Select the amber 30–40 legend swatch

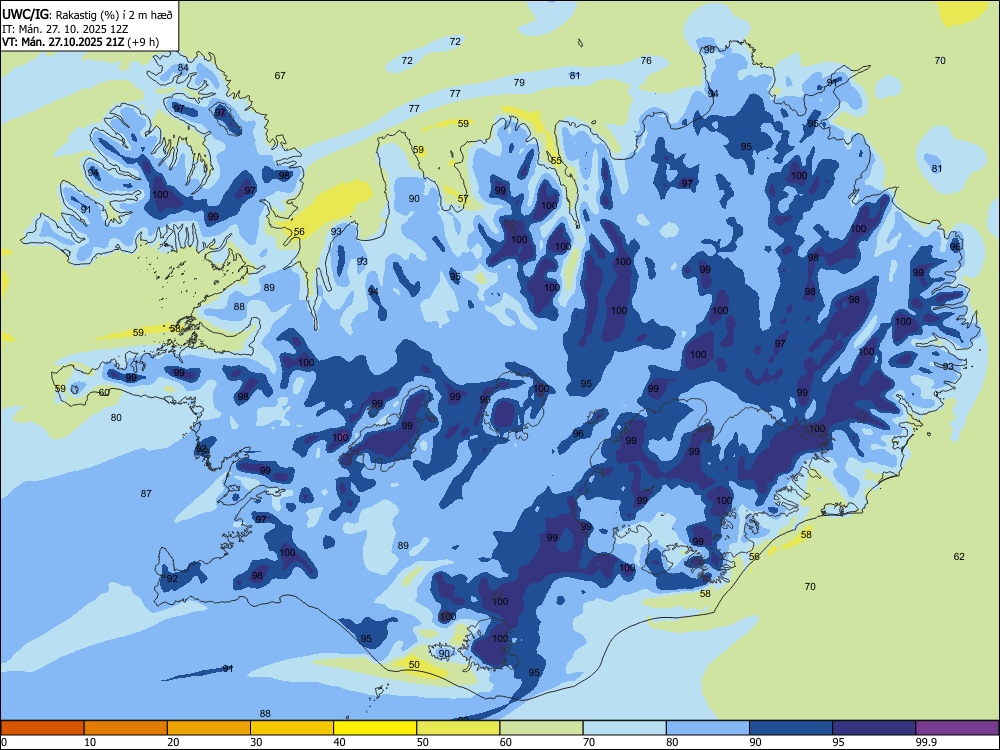[292, 728]
